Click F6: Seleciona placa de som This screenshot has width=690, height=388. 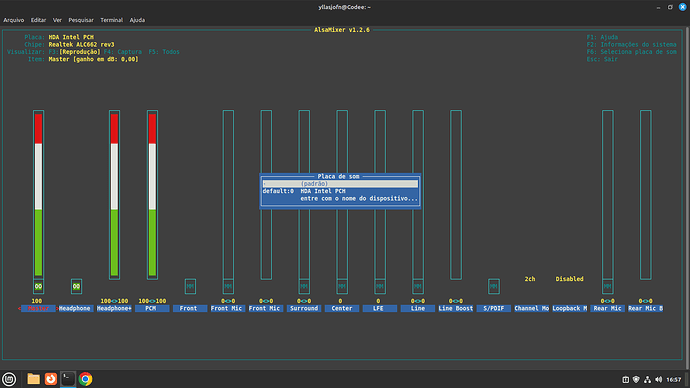[x=631, y=52]
